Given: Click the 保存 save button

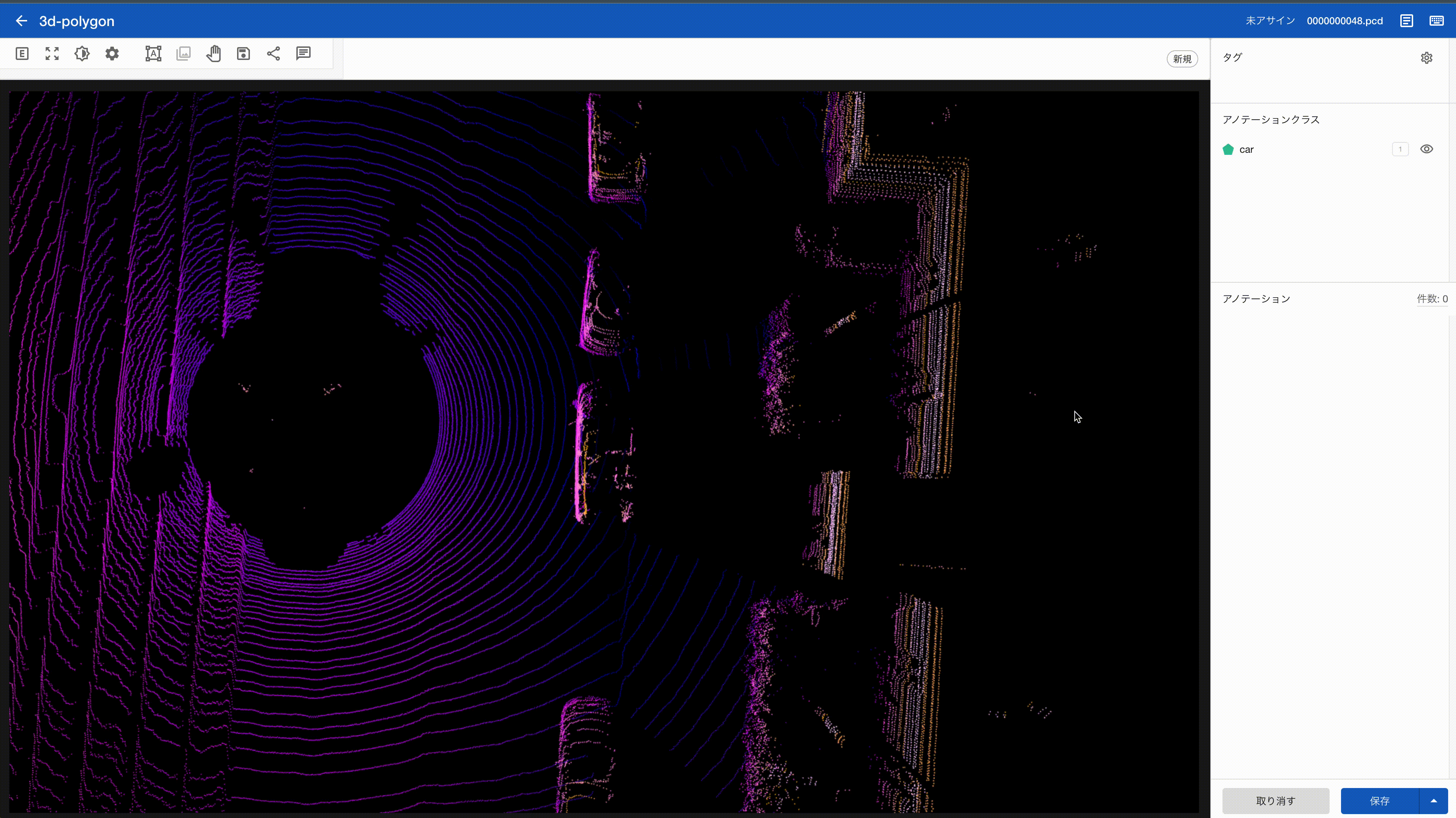Looking at the screenshot, I should (x=1379, y=801).
